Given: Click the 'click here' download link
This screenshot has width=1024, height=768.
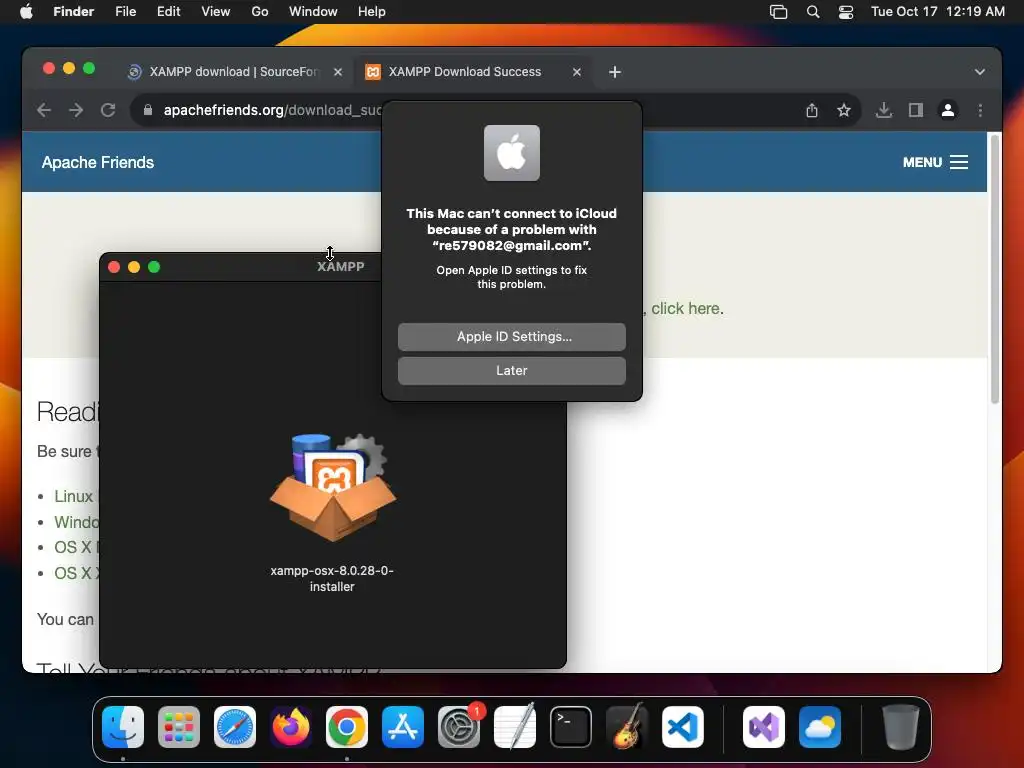Looking at the screenshot, I should [686, 308].
